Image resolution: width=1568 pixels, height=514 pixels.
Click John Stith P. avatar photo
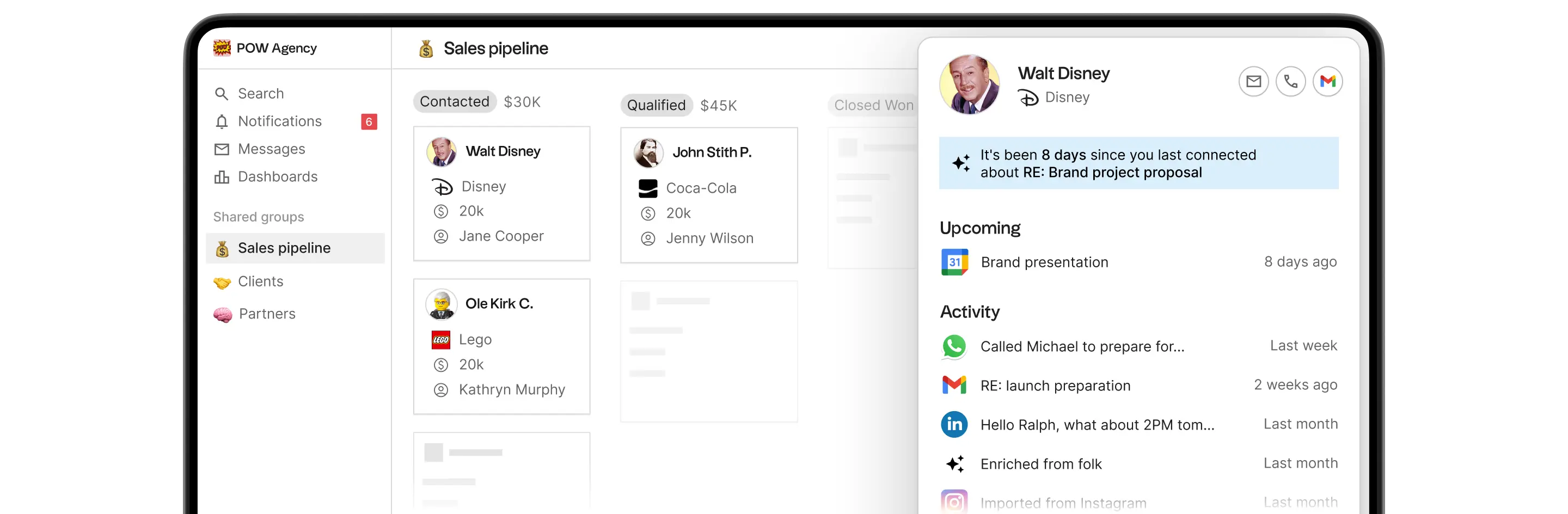[x=648, y=153]
